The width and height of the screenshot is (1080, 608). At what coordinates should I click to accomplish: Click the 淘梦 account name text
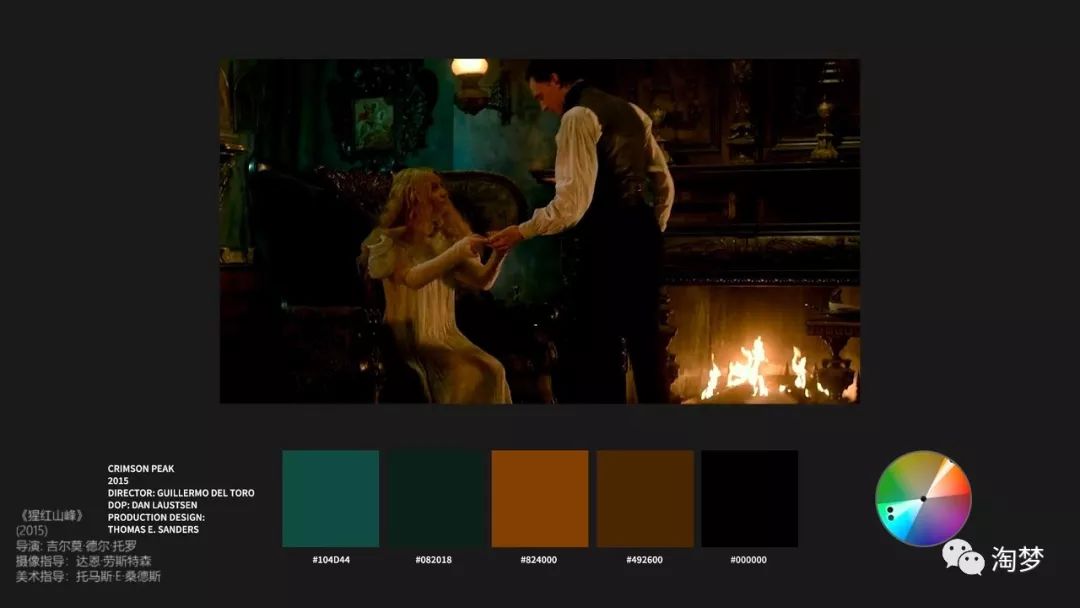pyautogui.click(x=1017, y=559)
